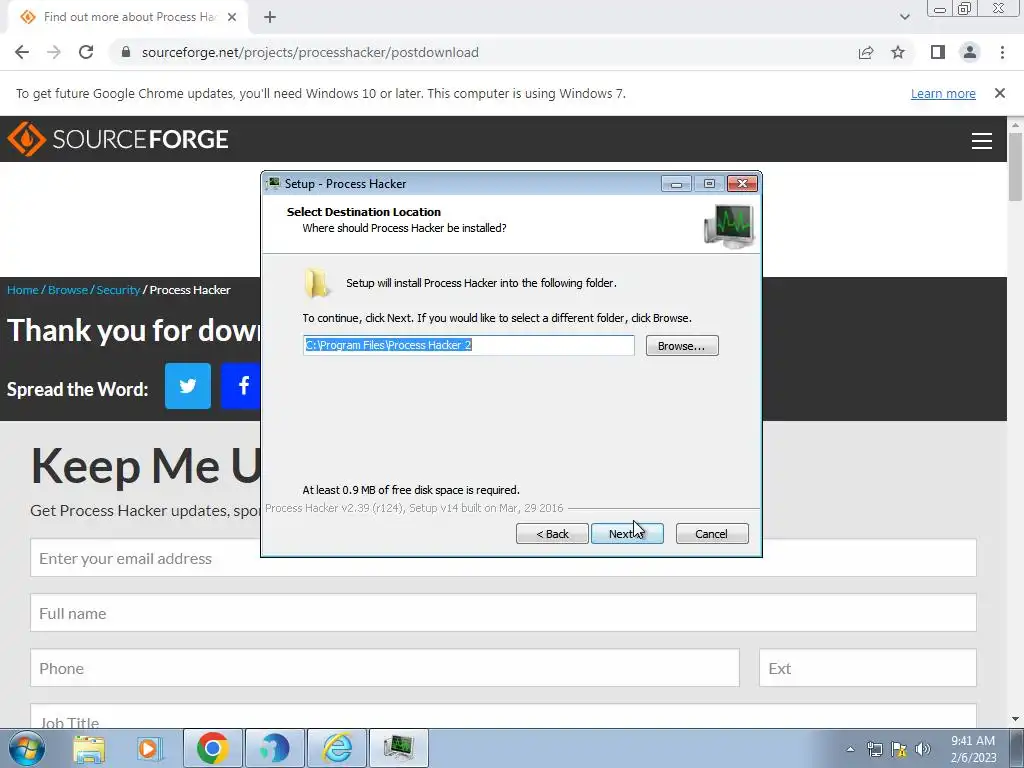The width and height of the screenshot is (1024, 768).
Task: Open Internet Explorer from taskbar
Action: 337,748
